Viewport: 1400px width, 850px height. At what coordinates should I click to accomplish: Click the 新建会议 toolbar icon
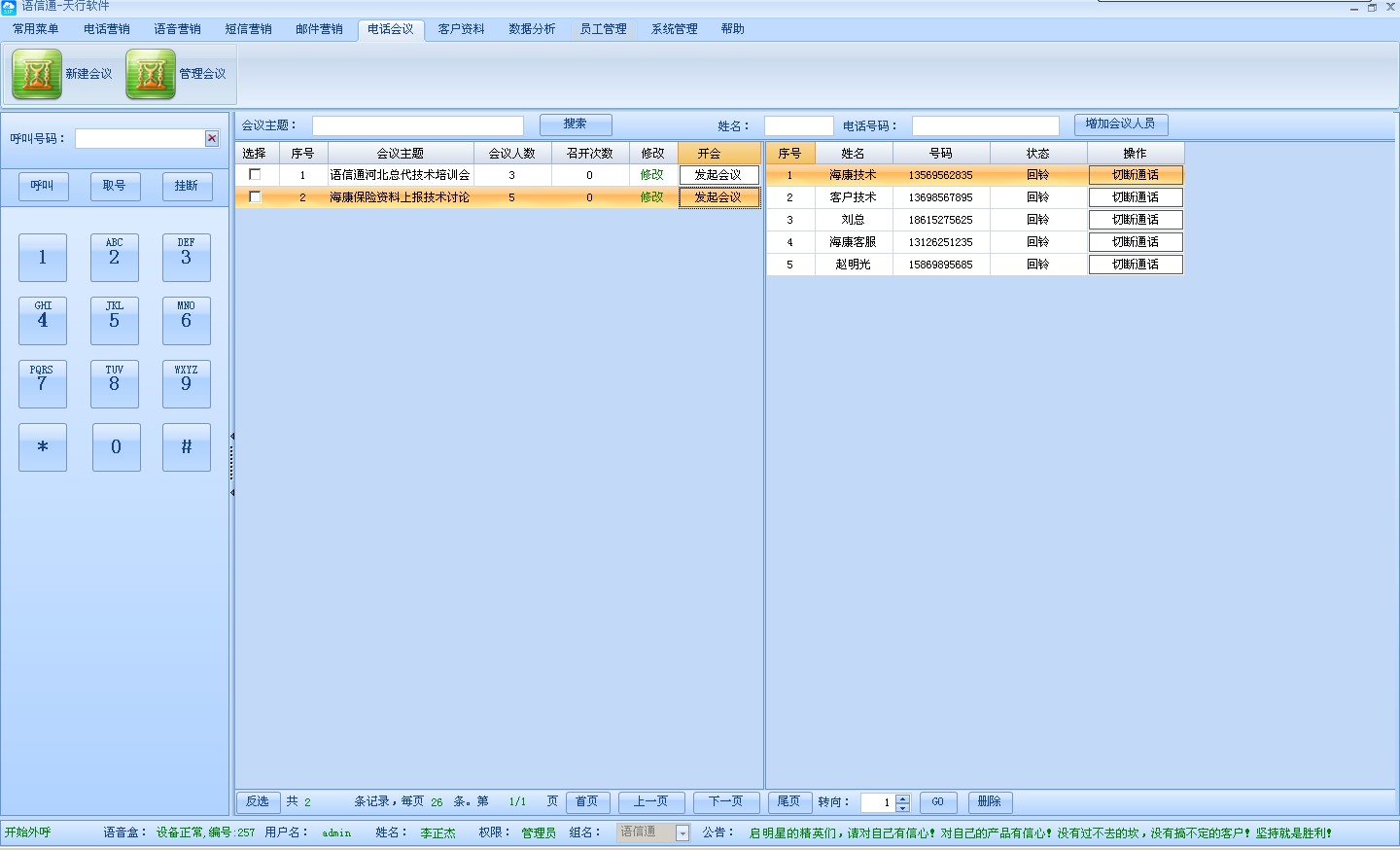37,74
